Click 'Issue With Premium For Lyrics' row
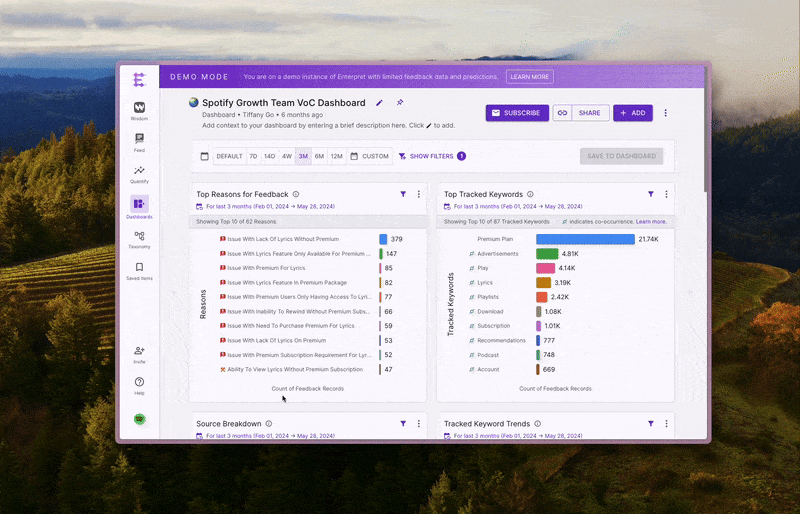 [x=266, y=268]
